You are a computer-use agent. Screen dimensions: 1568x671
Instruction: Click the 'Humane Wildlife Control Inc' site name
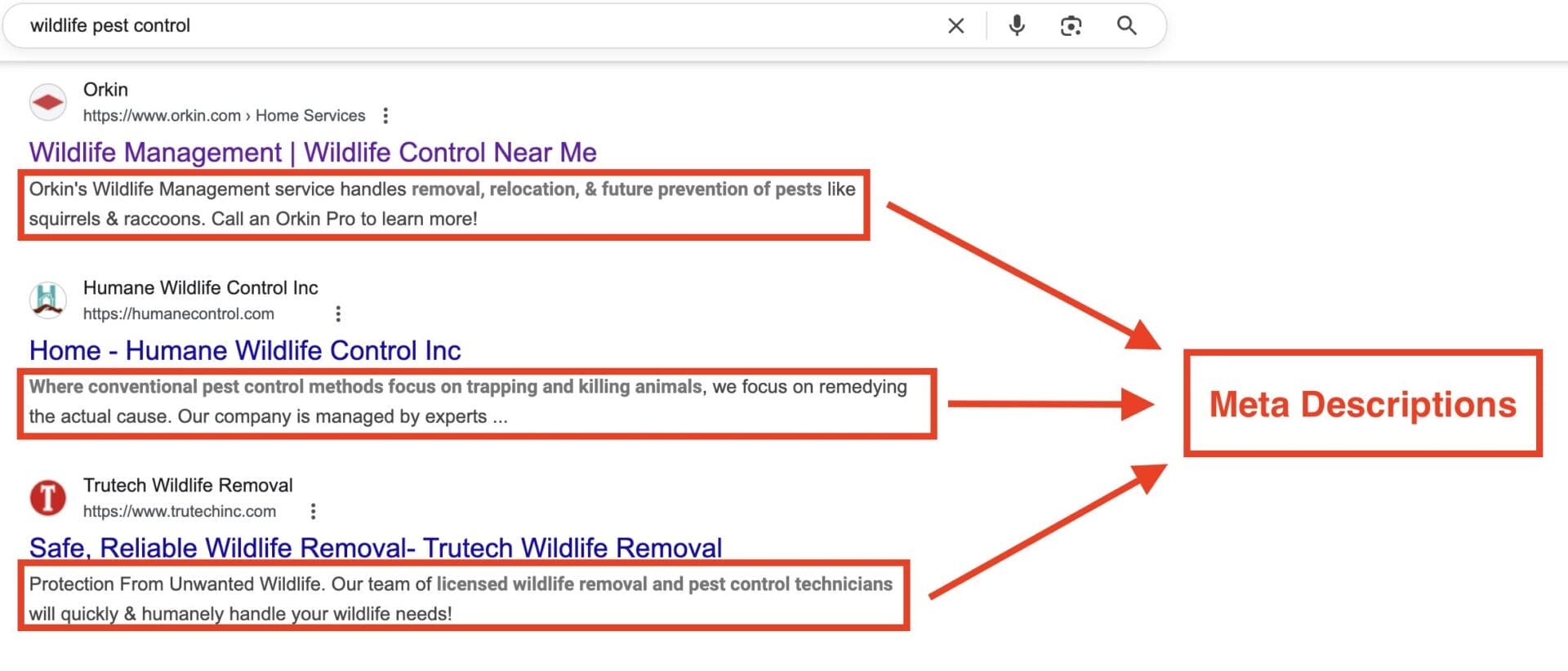click(201, 287)
